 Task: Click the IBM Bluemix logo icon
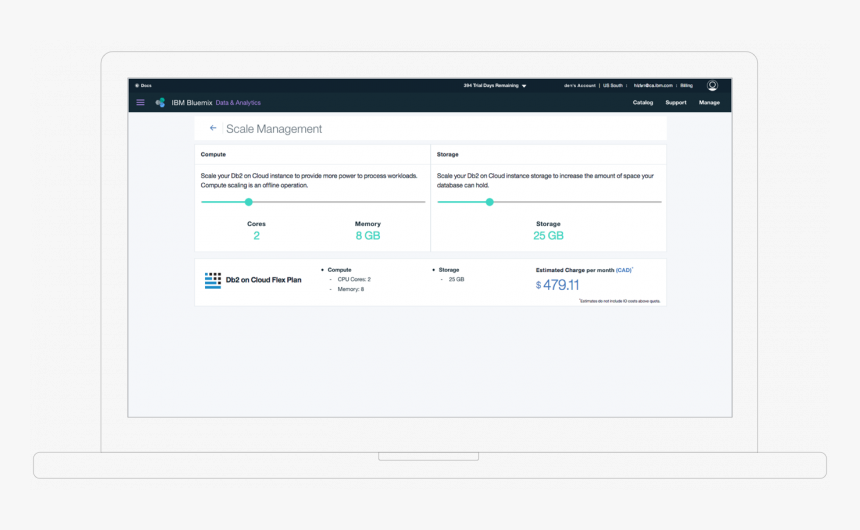[160, 103]
